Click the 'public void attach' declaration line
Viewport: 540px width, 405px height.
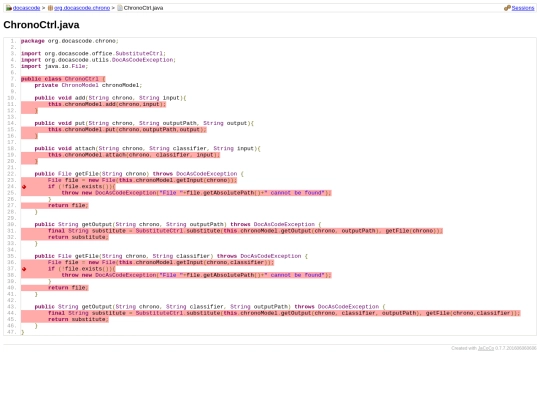(147, 148)
